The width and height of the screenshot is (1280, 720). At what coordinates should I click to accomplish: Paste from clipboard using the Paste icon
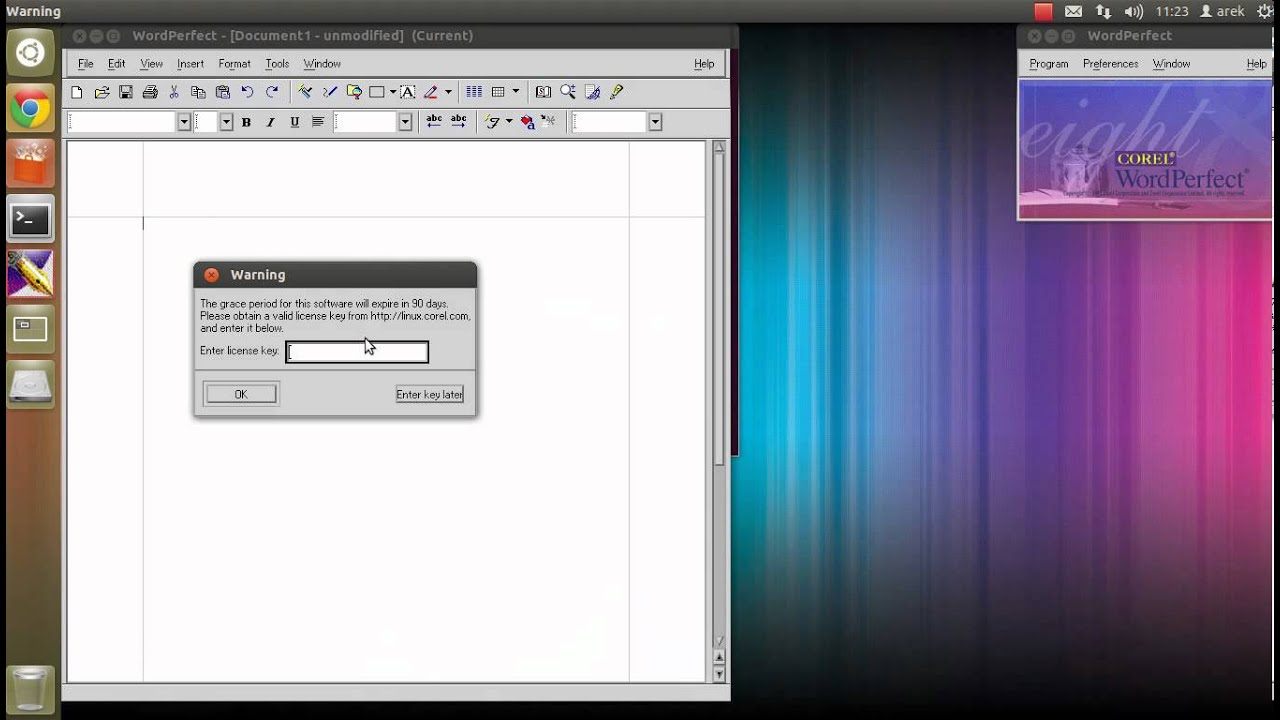pyautogui.click(x=222, y=92)
